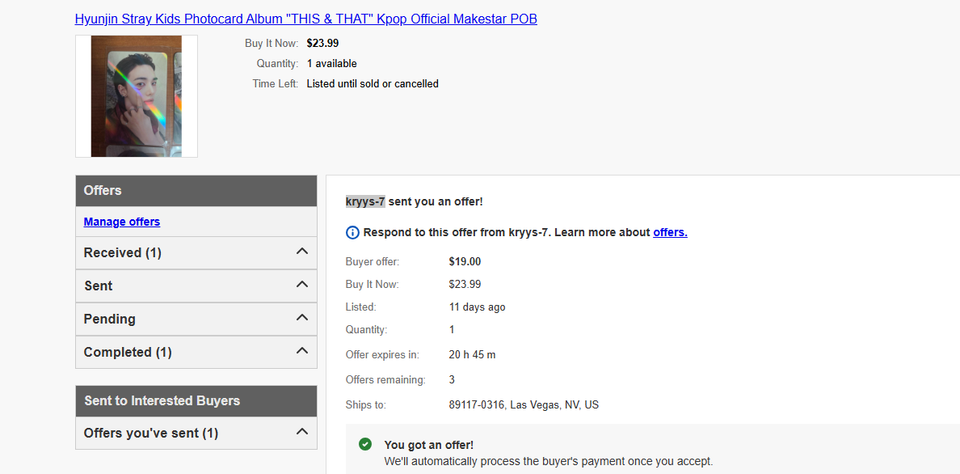Screen dimensions: 960x474
Task: Collapse the Sent section chevron
Action: click(302, 284)
